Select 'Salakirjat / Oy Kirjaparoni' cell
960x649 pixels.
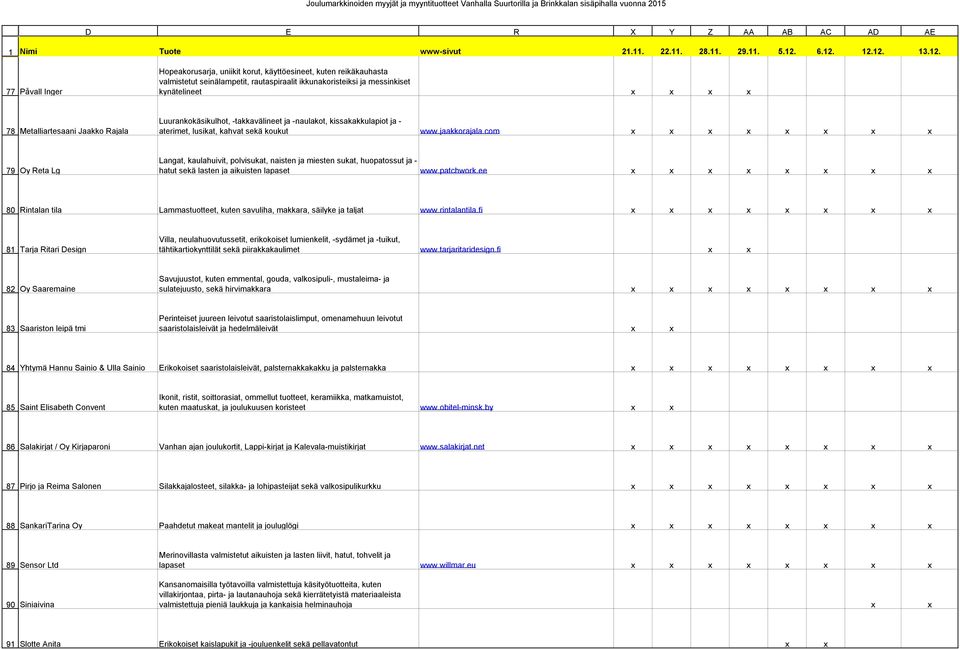[x=88, y=432]
